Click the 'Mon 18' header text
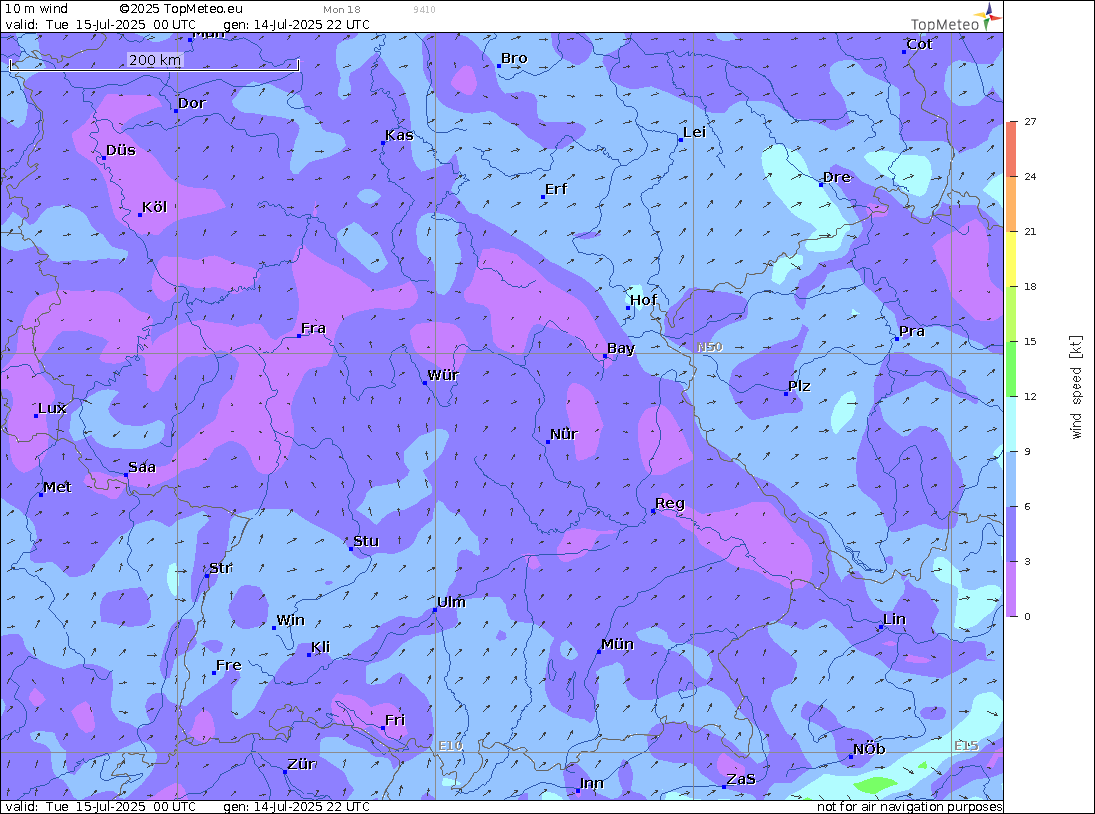The width and height of the screenshot is (1095, 814). click(342, 10)
